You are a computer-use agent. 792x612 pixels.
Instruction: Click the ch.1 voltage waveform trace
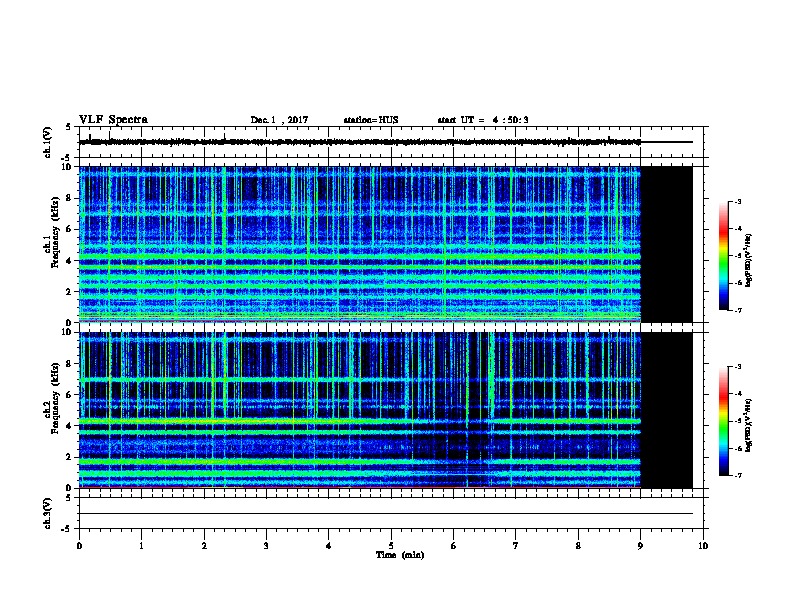(x=360, y=142)
